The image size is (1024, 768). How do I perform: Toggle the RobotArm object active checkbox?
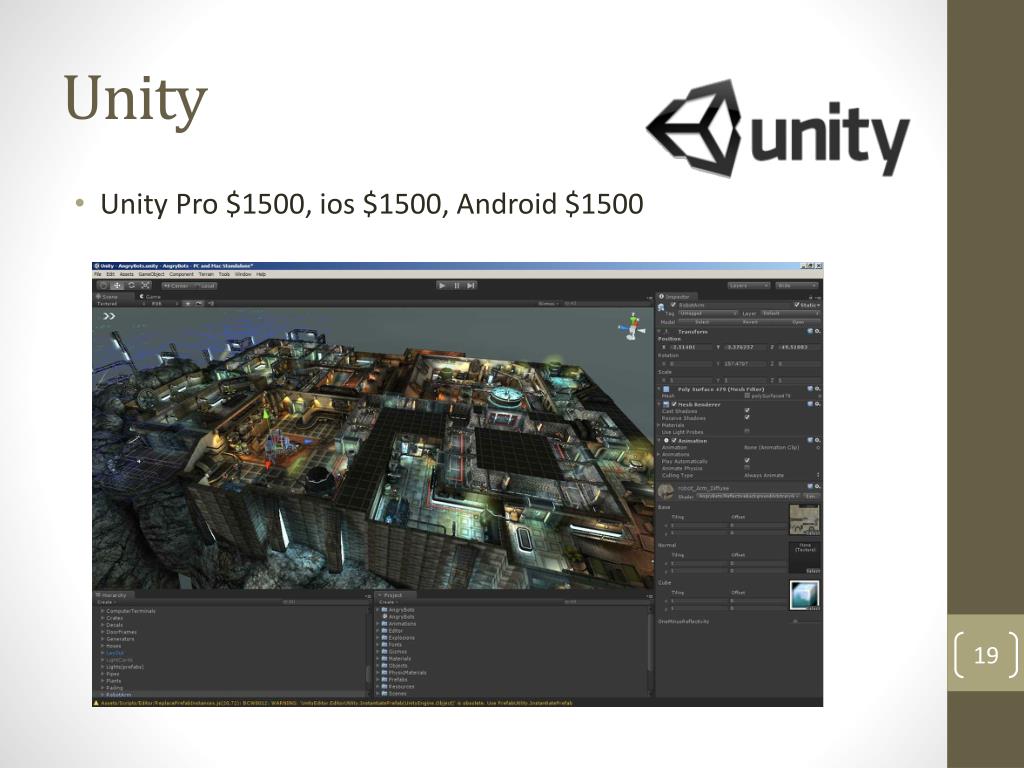point(673,304)
